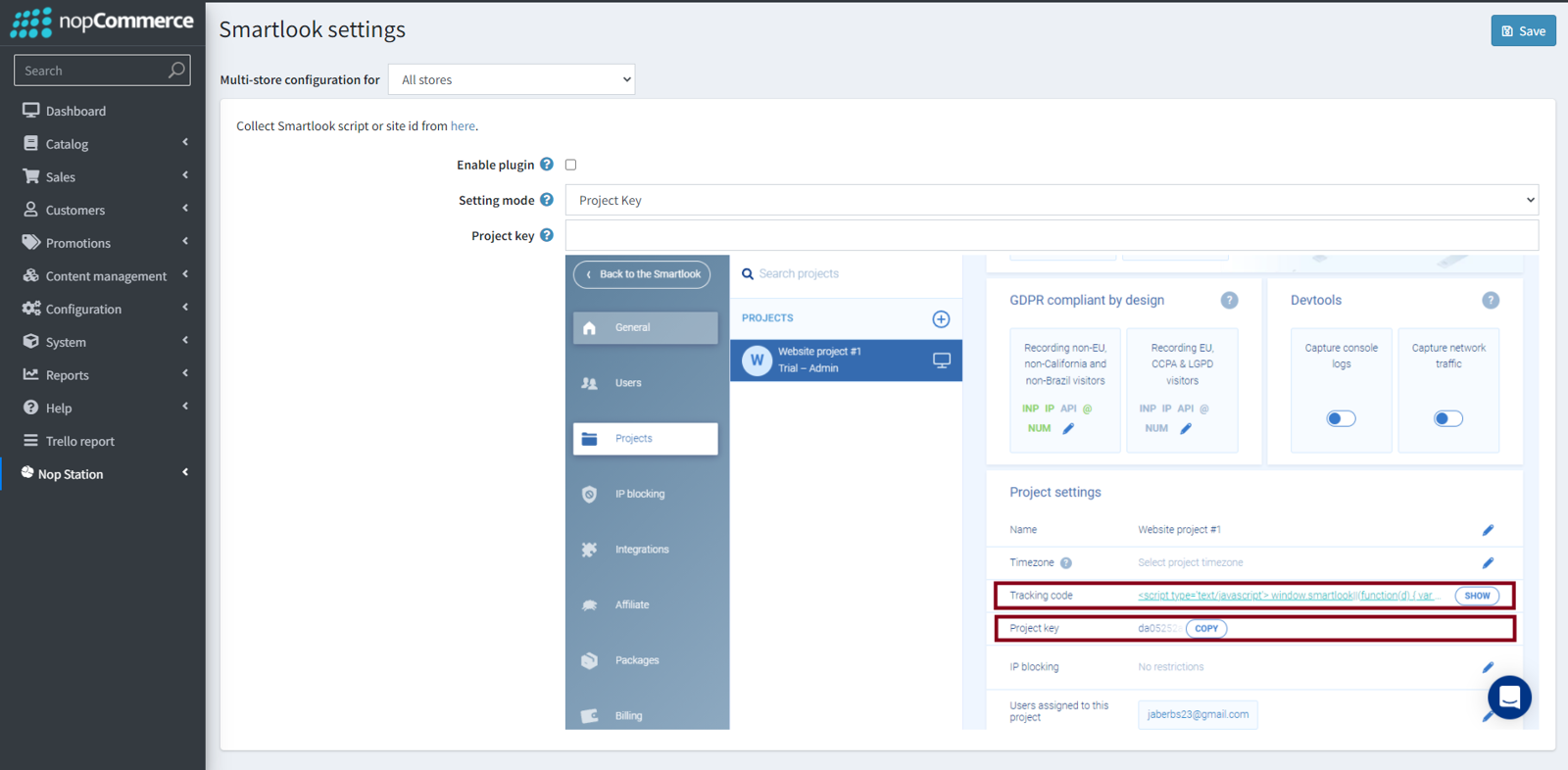
Task: Expand the Customers menu arrow
Action: coord(185,209)
